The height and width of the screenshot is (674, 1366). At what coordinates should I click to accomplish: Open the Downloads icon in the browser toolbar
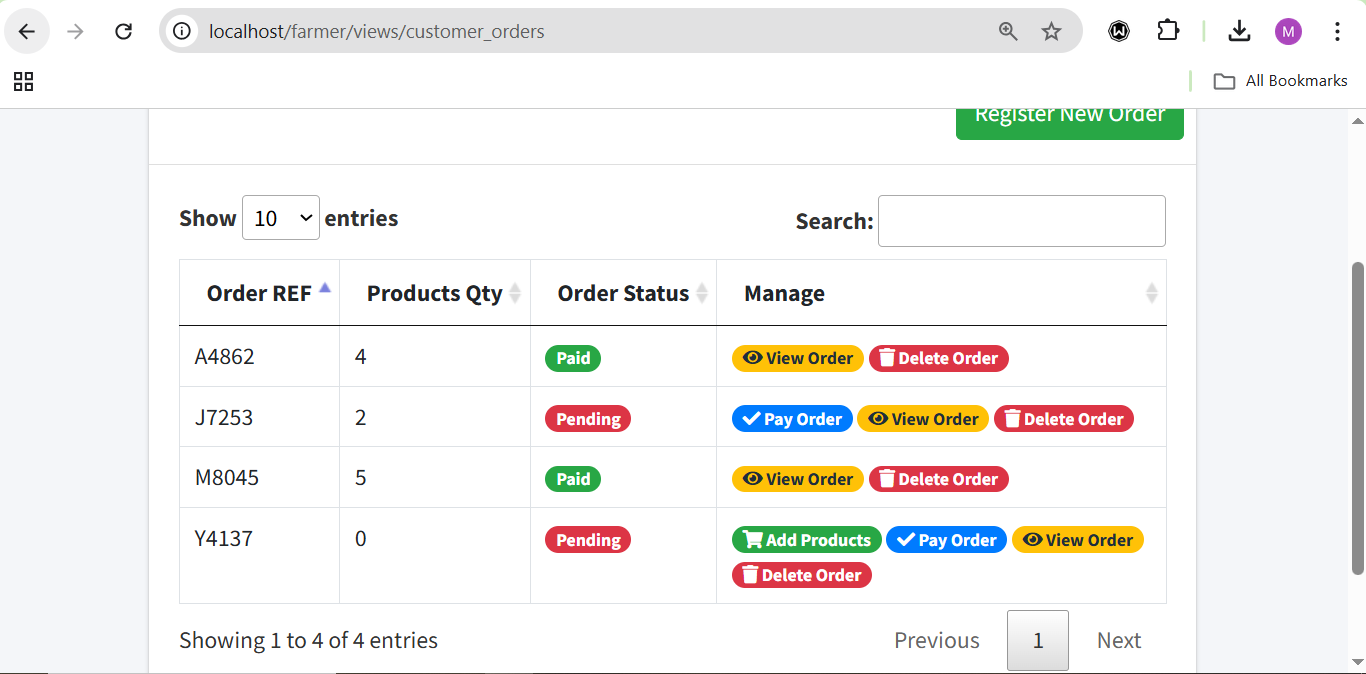point(1239,31)
